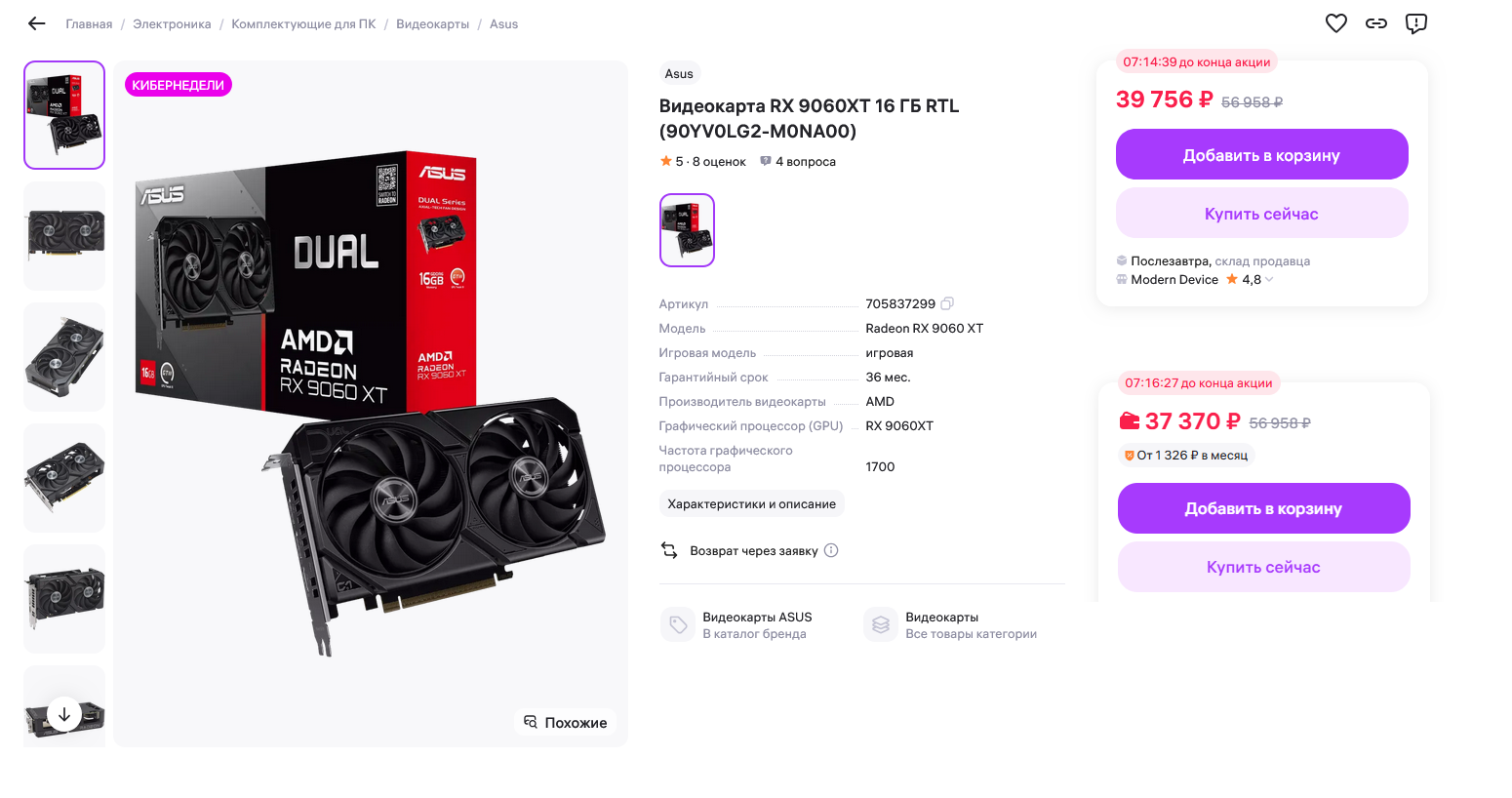Image resolution: width=1512 pixels, height=798 pixels.
Task: Show return policy info tooltip icon
Action: 831,550
